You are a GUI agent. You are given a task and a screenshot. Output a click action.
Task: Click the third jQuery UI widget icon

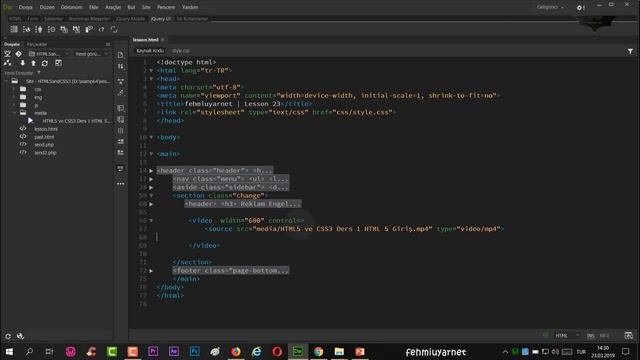[39, 29]
